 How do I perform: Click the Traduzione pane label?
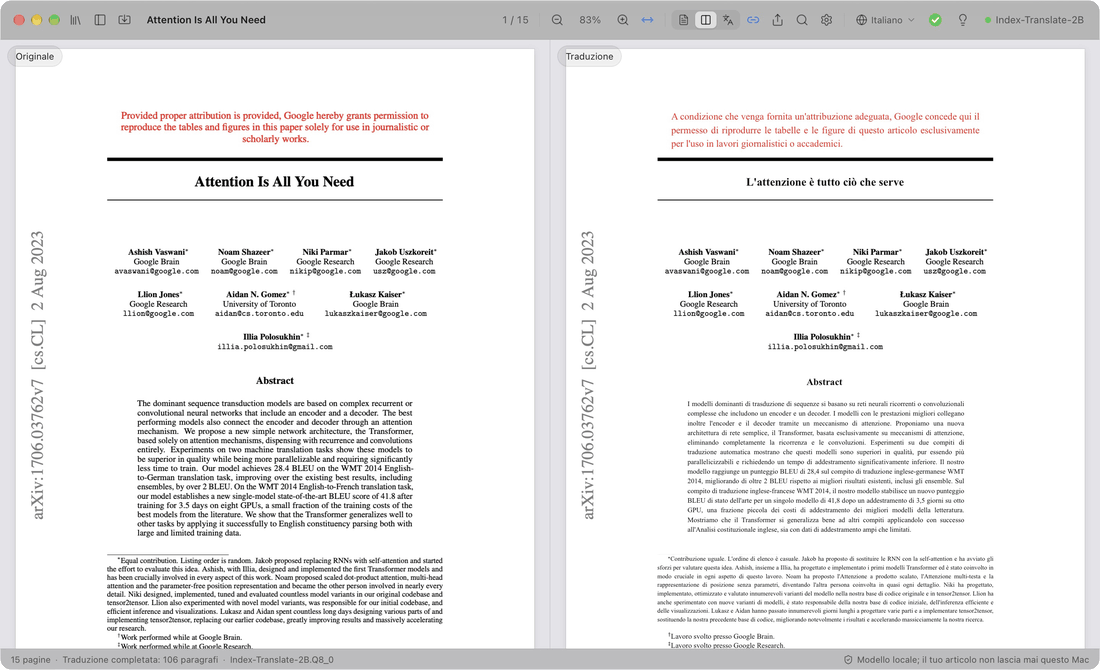click(x=589, y=57)
